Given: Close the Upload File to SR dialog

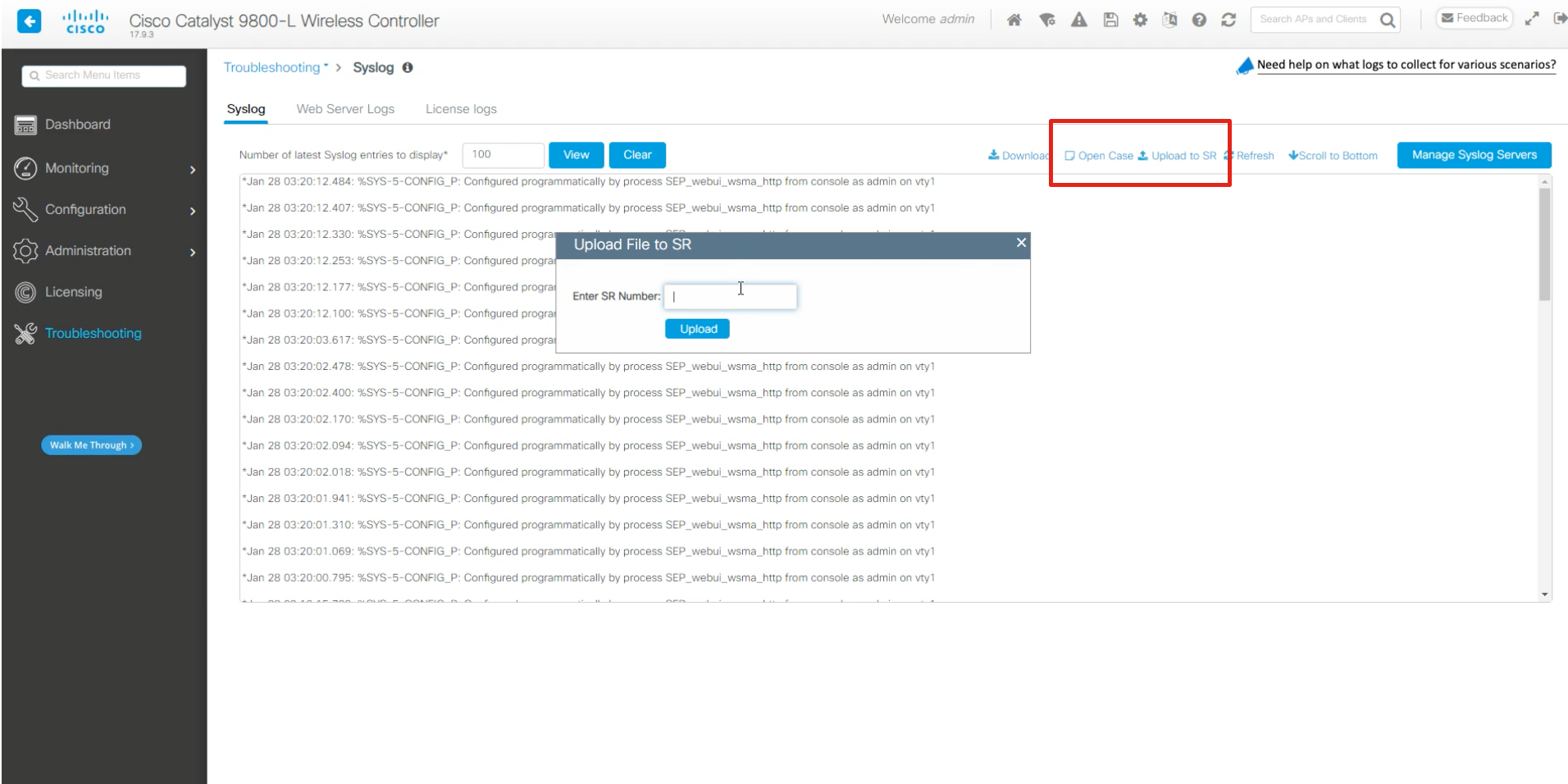Looking at the screenshot, I should click(1021, 243).
